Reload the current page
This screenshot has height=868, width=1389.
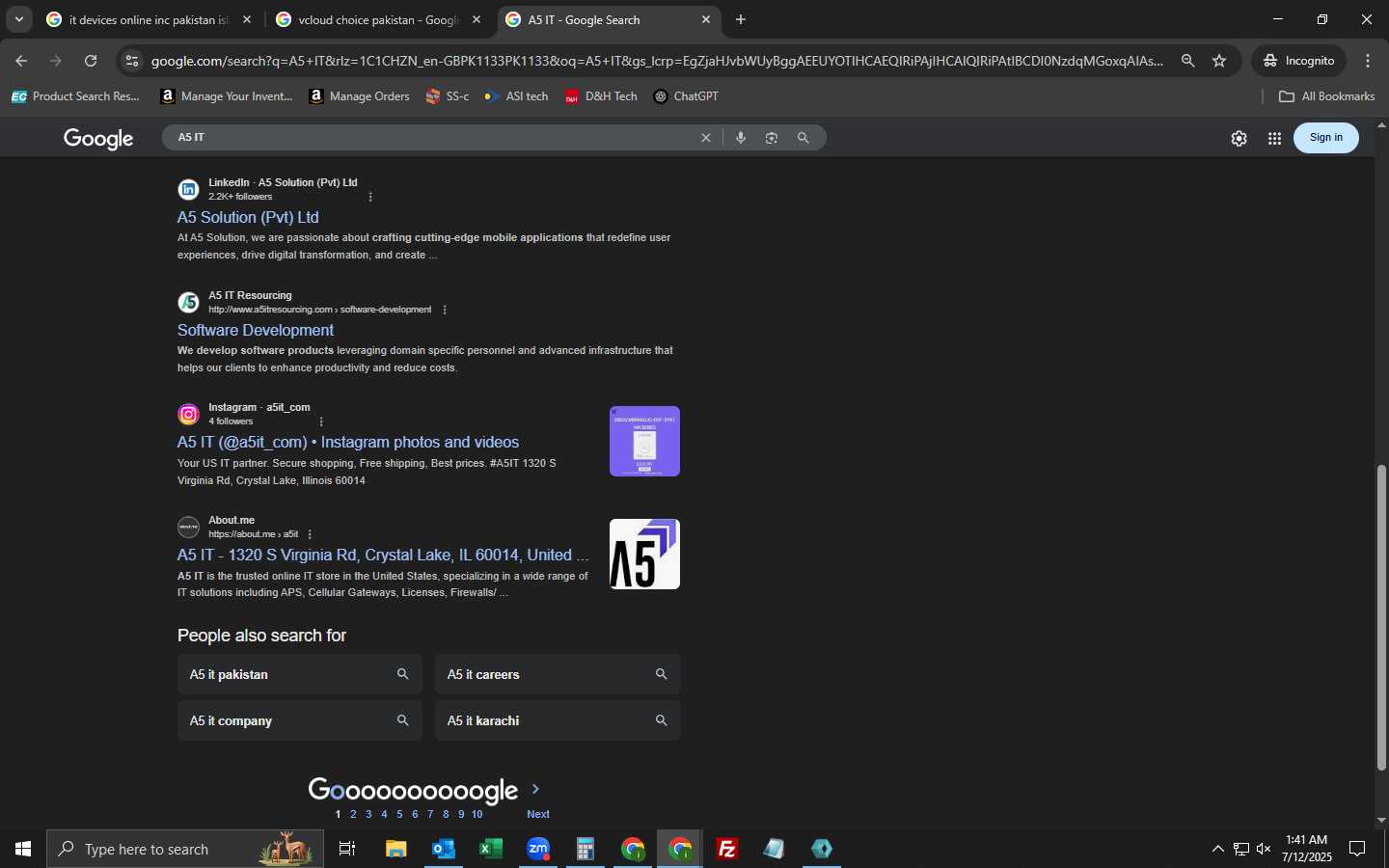coord(91,61)
